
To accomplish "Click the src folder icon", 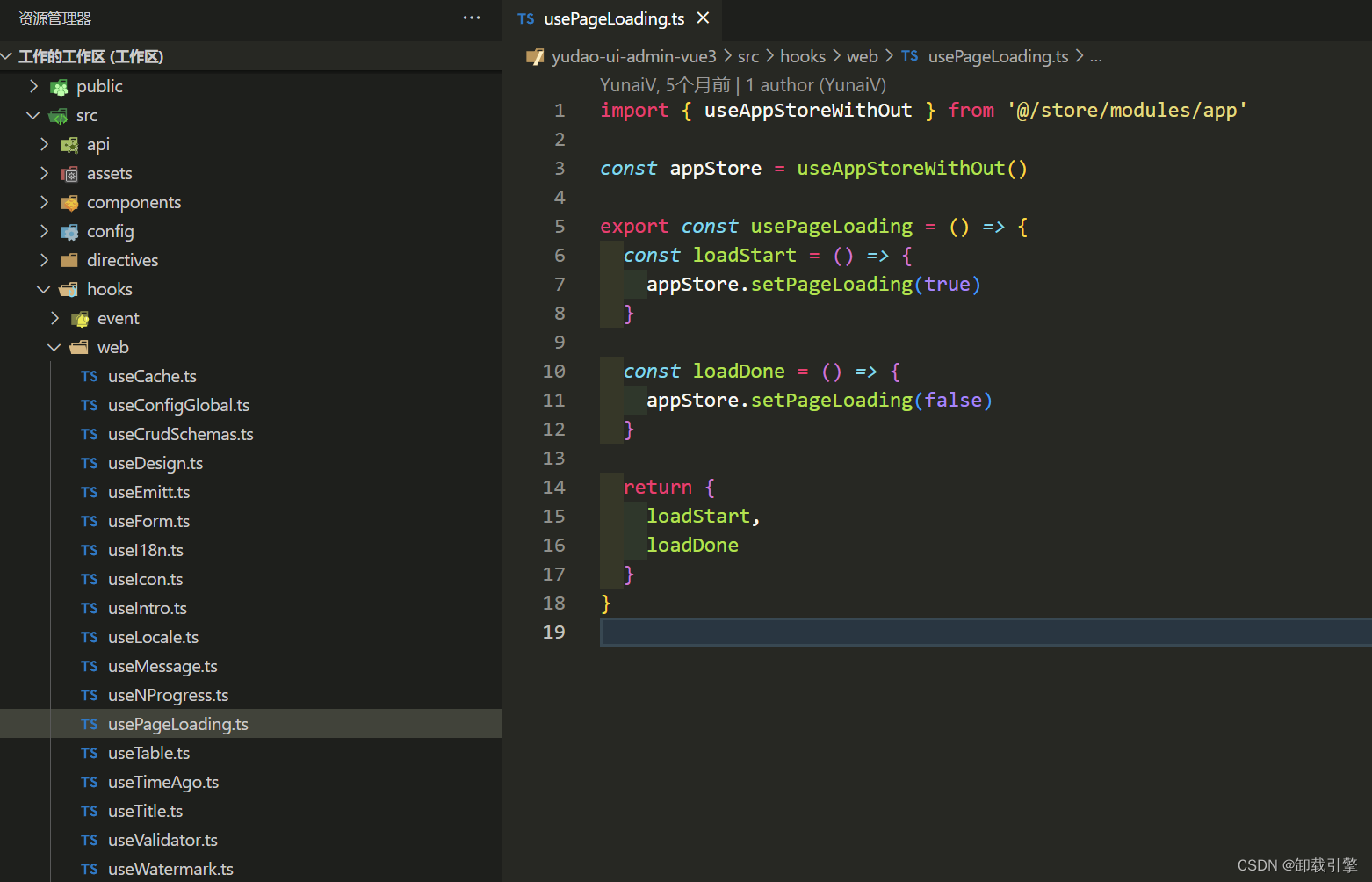I will pyautogui.click(x=59, y=116).
